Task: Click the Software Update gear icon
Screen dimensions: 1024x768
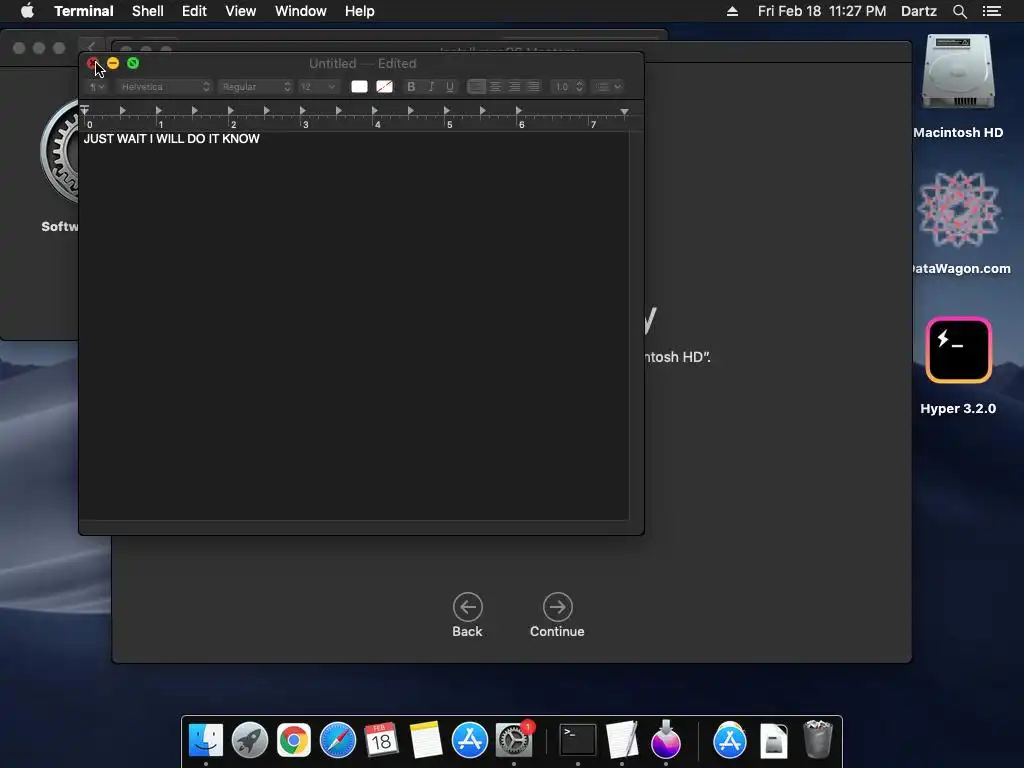Action: pyautogui.click(x=59, y=152)
